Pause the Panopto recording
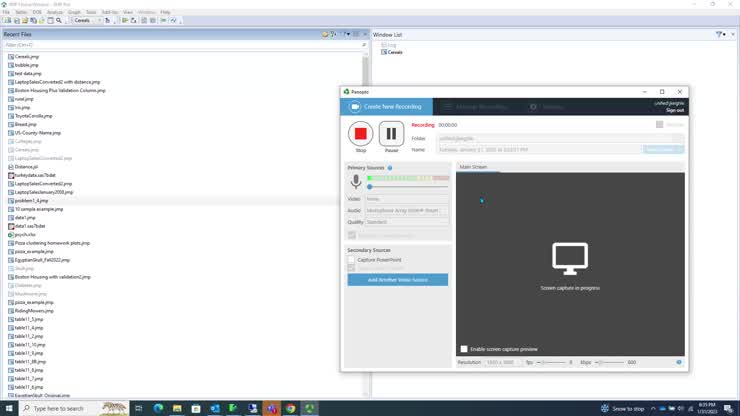This screenshot has width=740, height=416. pyautogui.click(x=391, y=134)
